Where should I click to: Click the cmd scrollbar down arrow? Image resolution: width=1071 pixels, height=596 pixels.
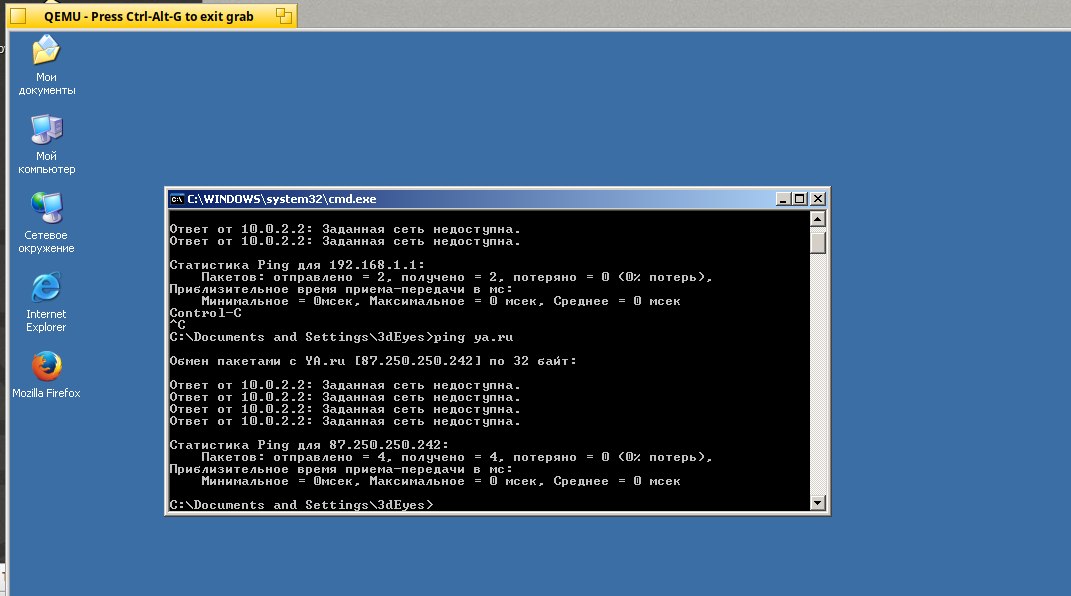pos(818,503)
